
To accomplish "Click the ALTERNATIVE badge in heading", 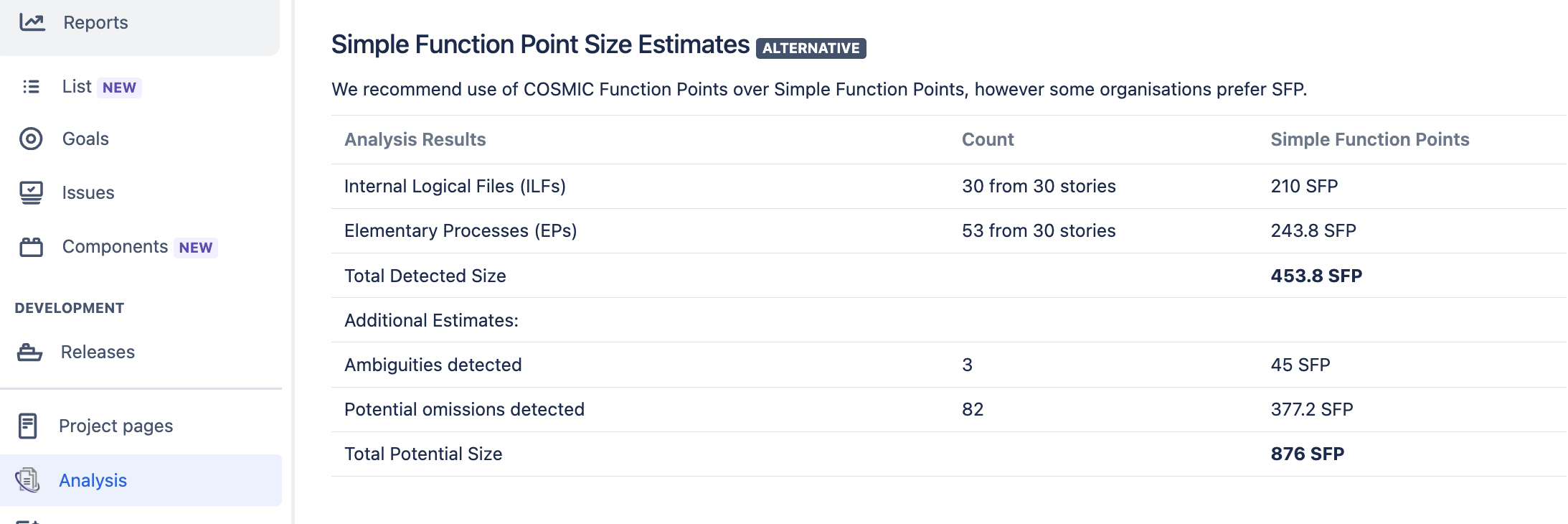I will point(811,48).
